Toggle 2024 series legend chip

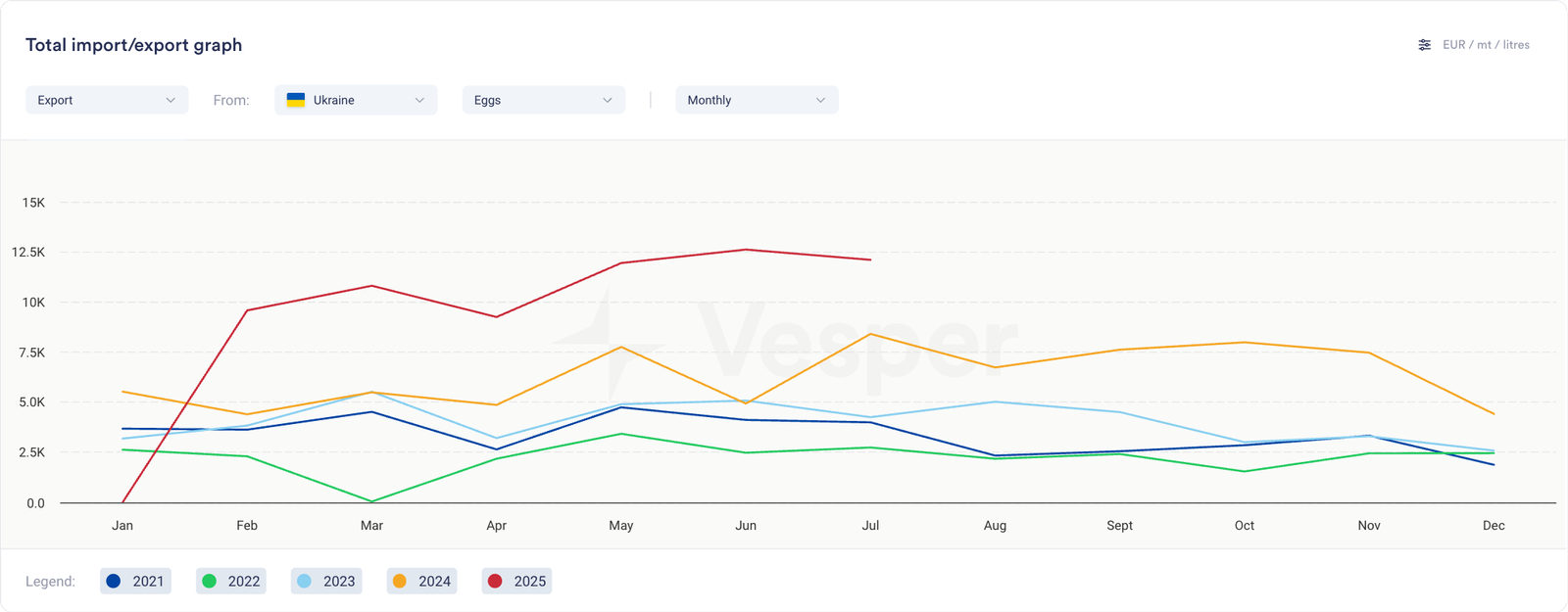point(422,581)
